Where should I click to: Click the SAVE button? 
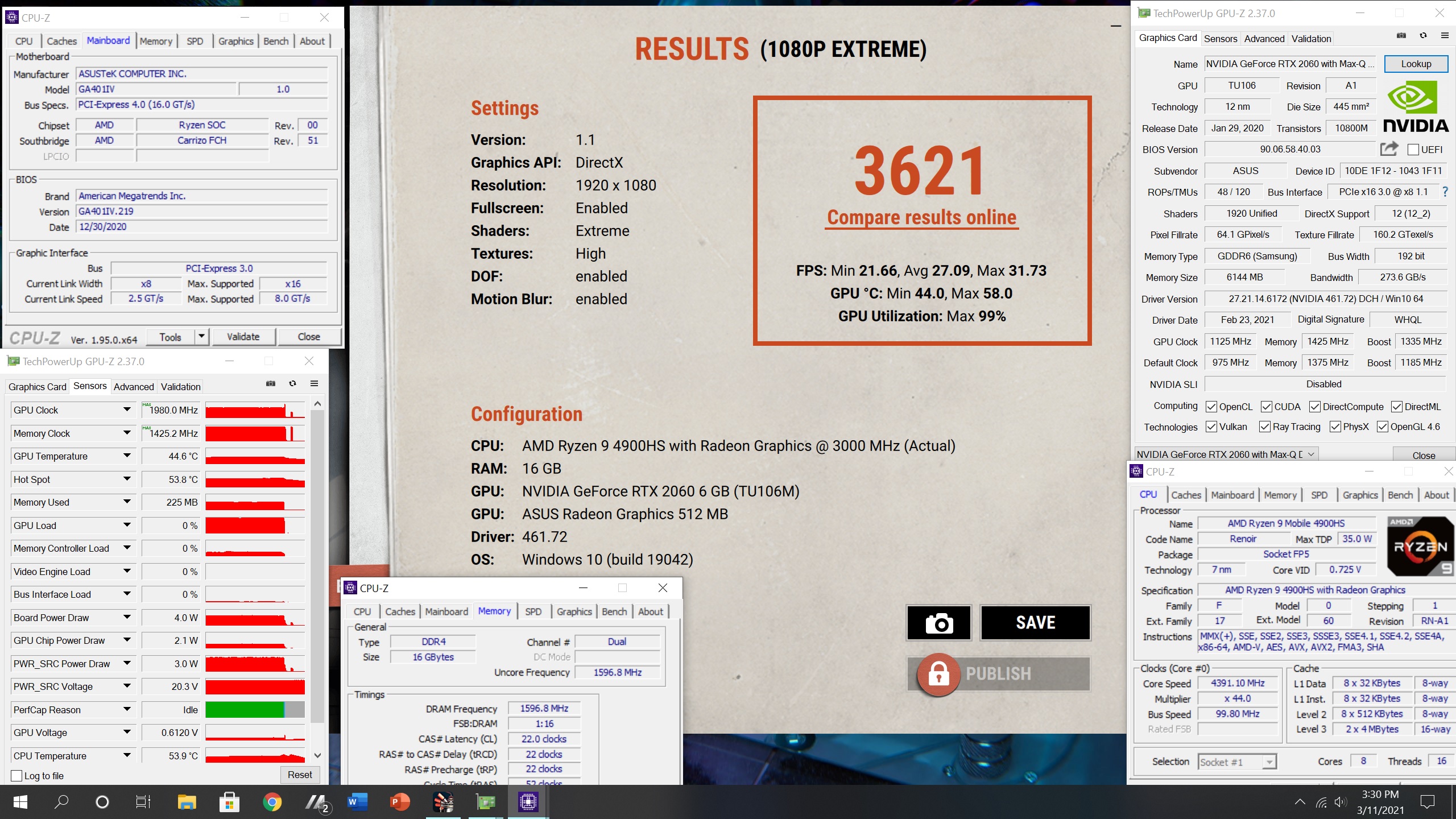coord(1036,623)
